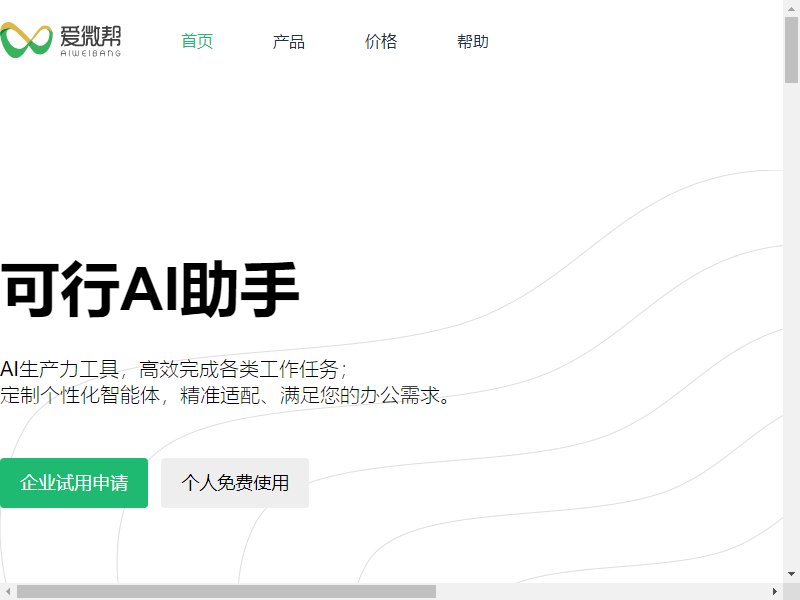800x600 pixels.
Task: Click the 企业试用申请 button
Action: (x=74, y=483)
